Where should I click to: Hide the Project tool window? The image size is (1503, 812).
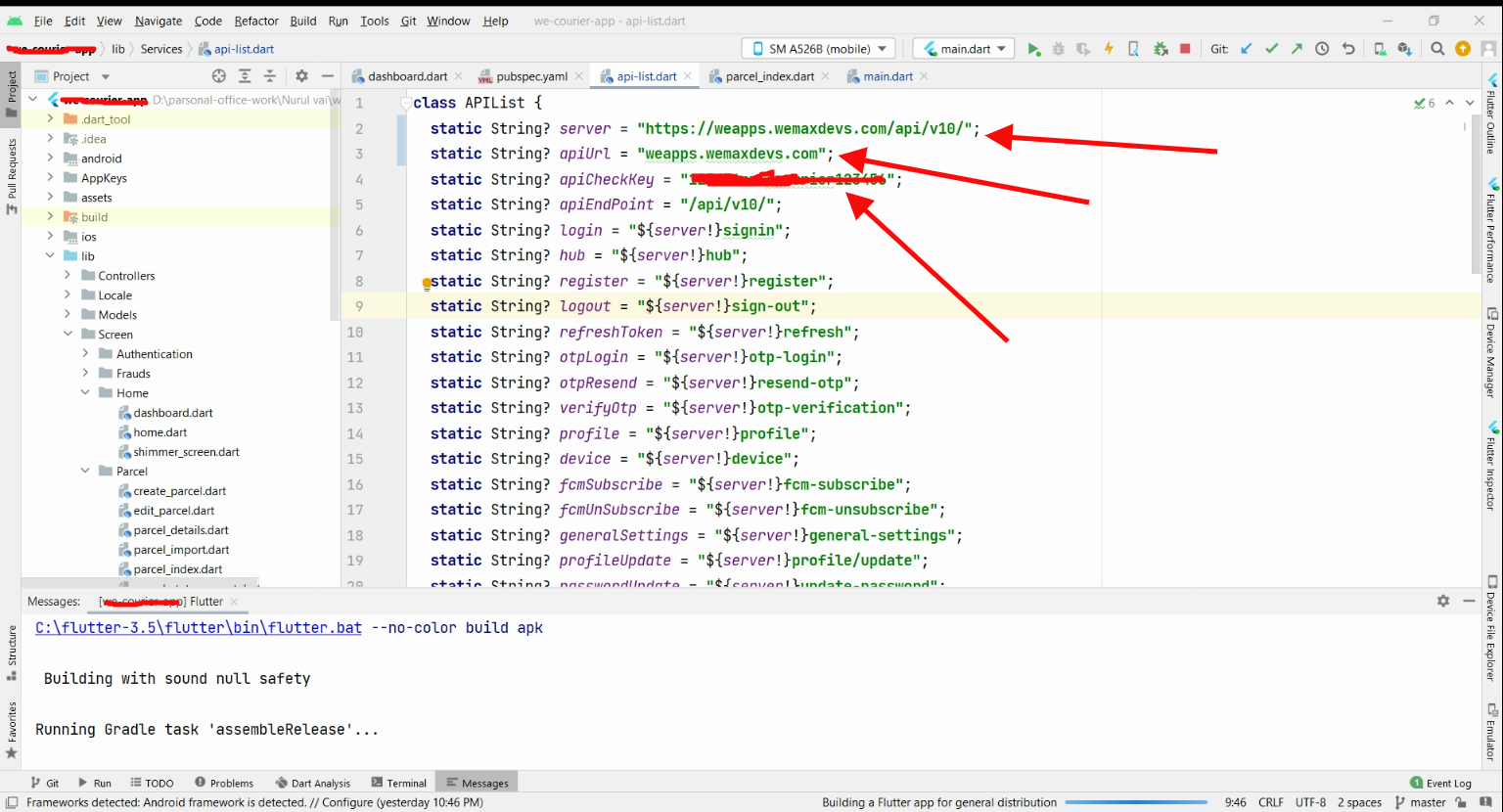point(328,76)
